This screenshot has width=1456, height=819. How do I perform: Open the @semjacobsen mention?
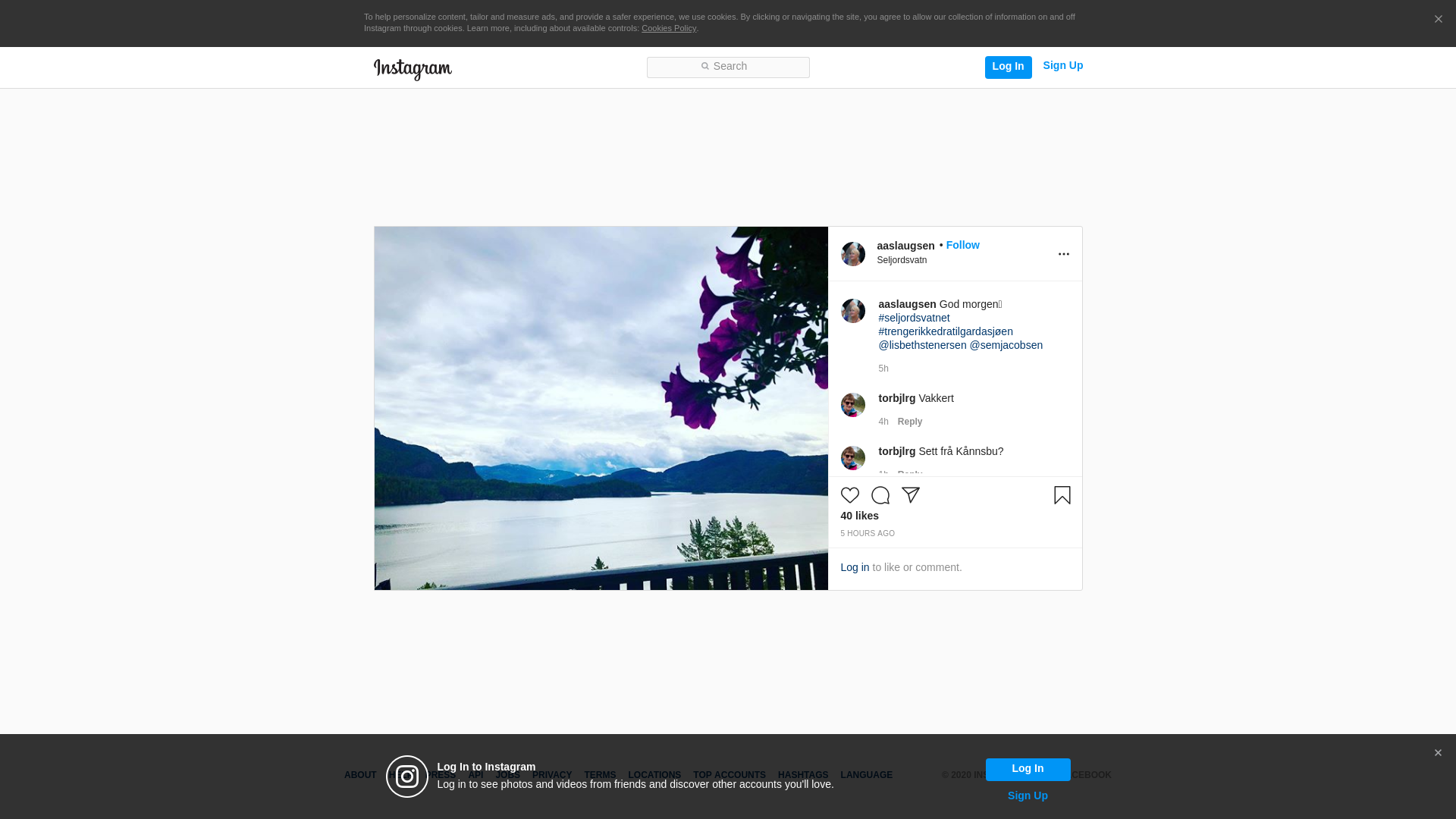1006,345
